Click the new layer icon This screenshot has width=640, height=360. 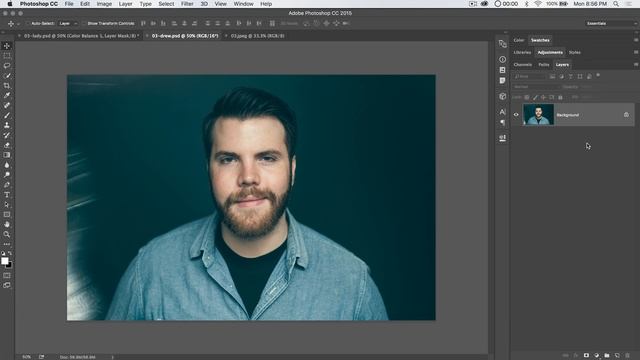point(617,356)
